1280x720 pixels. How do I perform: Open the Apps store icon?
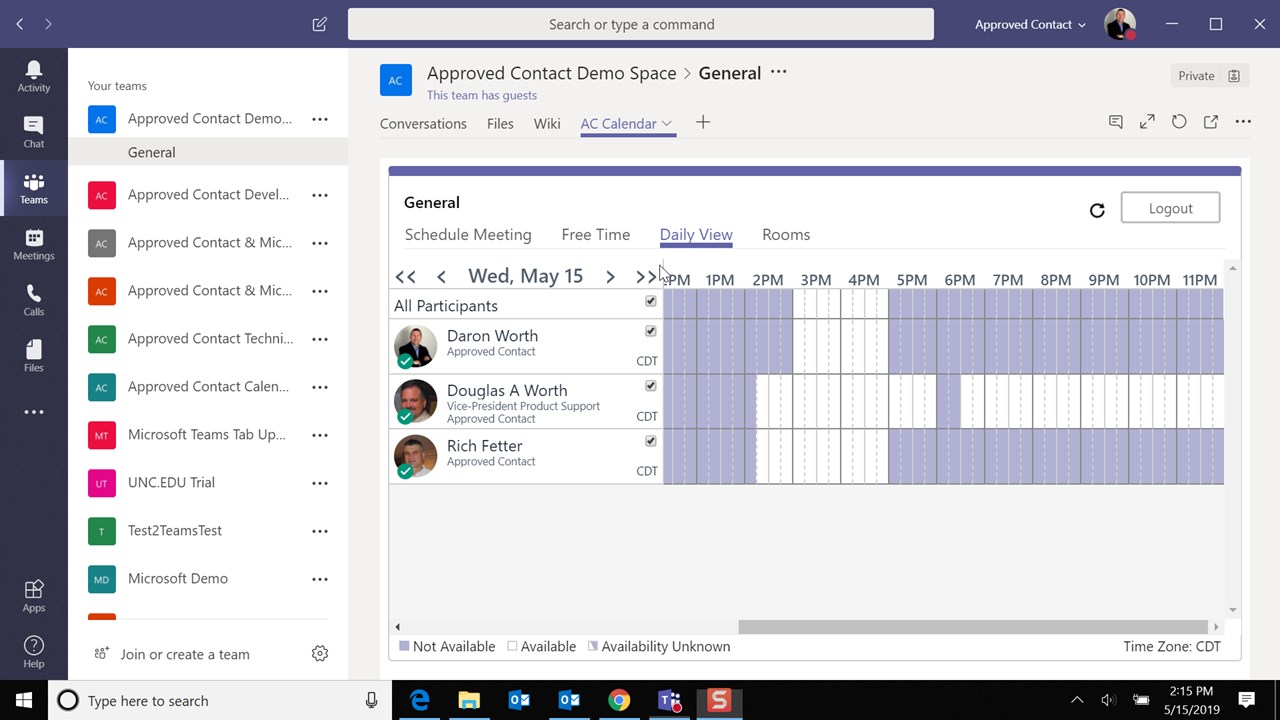pos(34,596)
